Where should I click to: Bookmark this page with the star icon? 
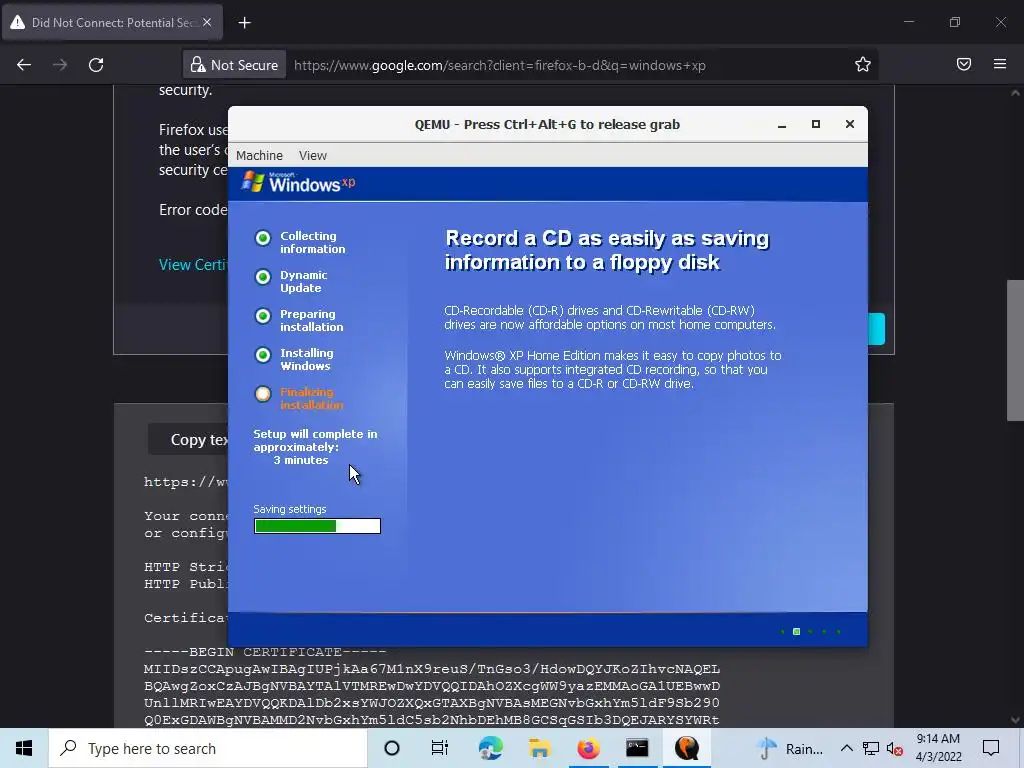[863, 65]
